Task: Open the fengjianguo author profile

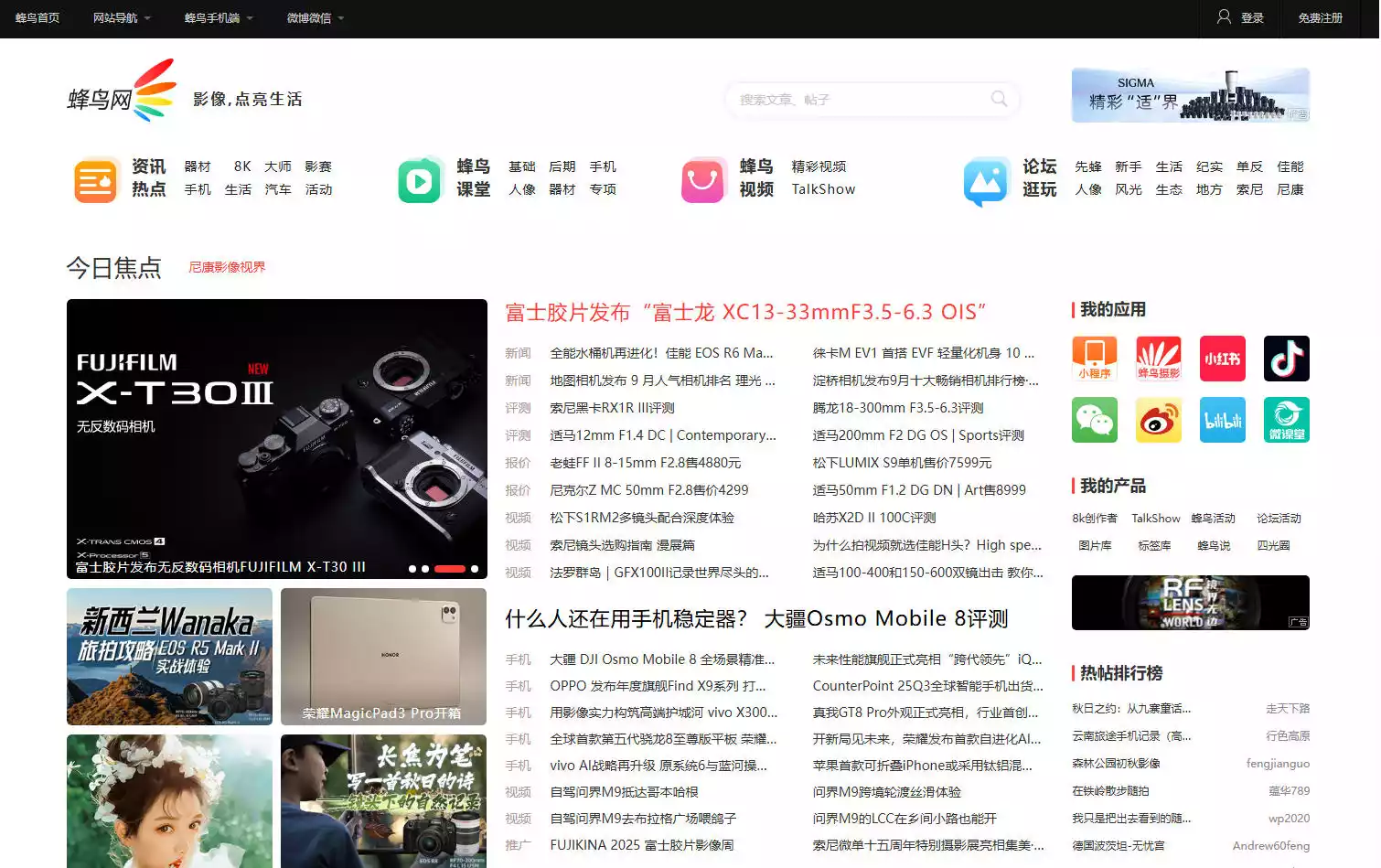Action: [x=1278, y=763]
